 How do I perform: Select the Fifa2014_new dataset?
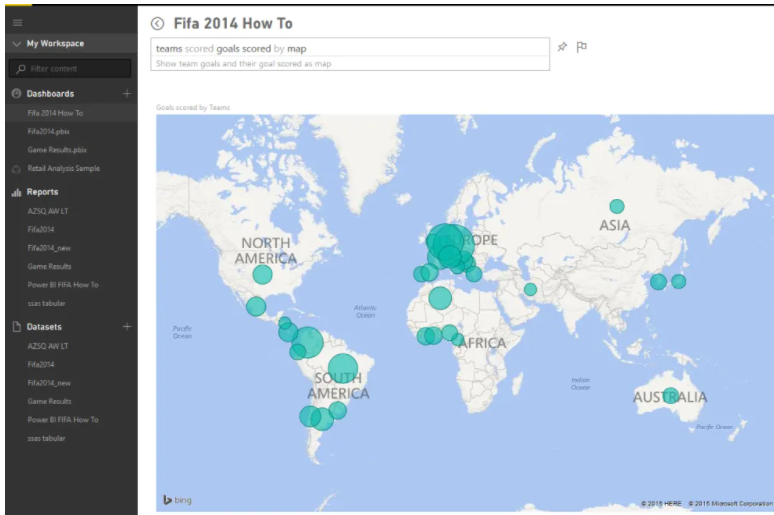coord(49,383)
